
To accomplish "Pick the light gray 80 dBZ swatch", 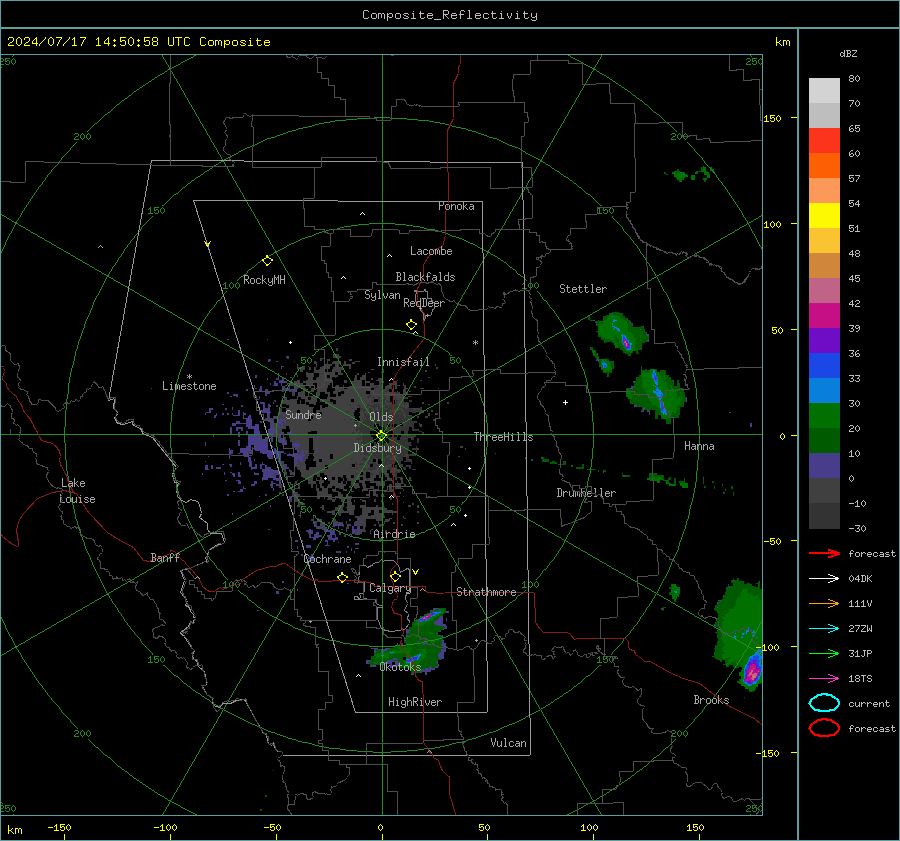I will pos(824,91).
